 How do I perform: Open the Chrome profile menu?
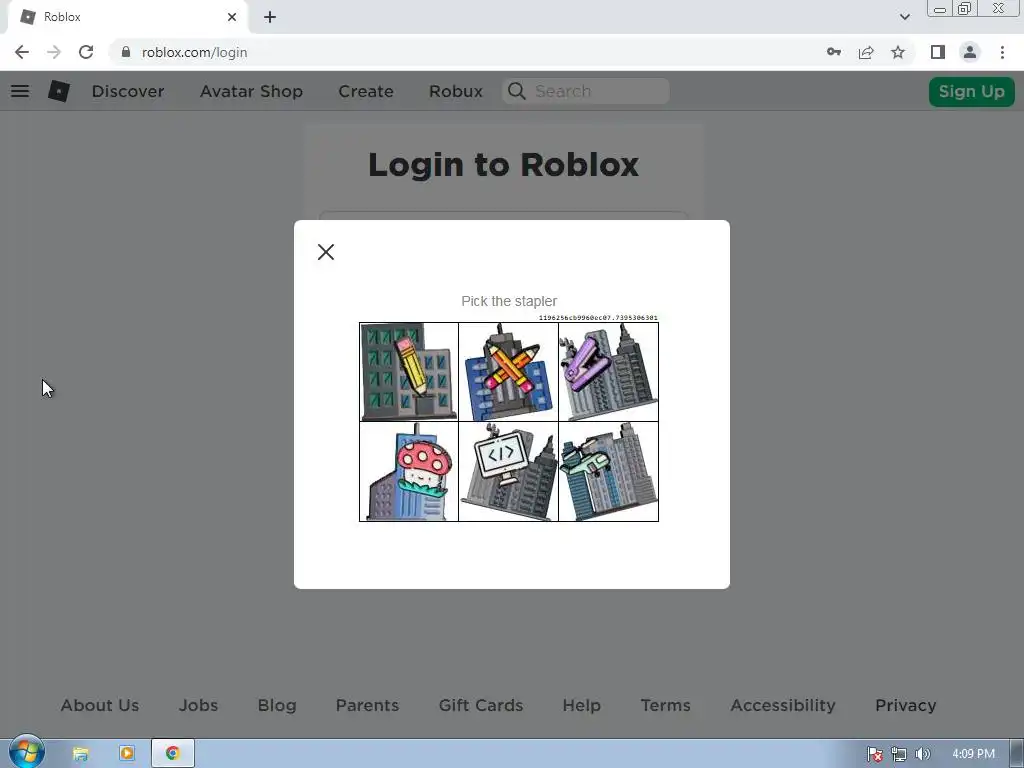click(x=970, y=52)
